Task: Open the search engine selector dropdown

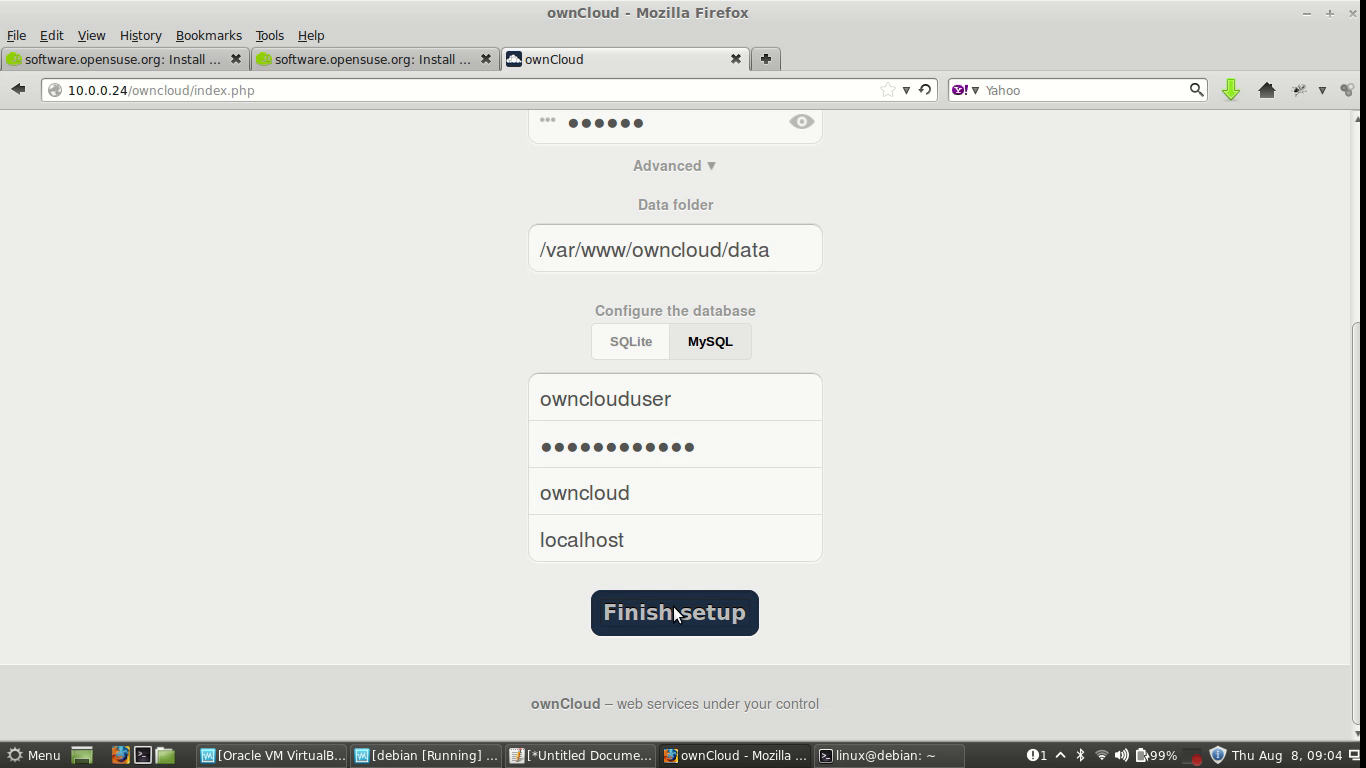Action: coord(975,90)
